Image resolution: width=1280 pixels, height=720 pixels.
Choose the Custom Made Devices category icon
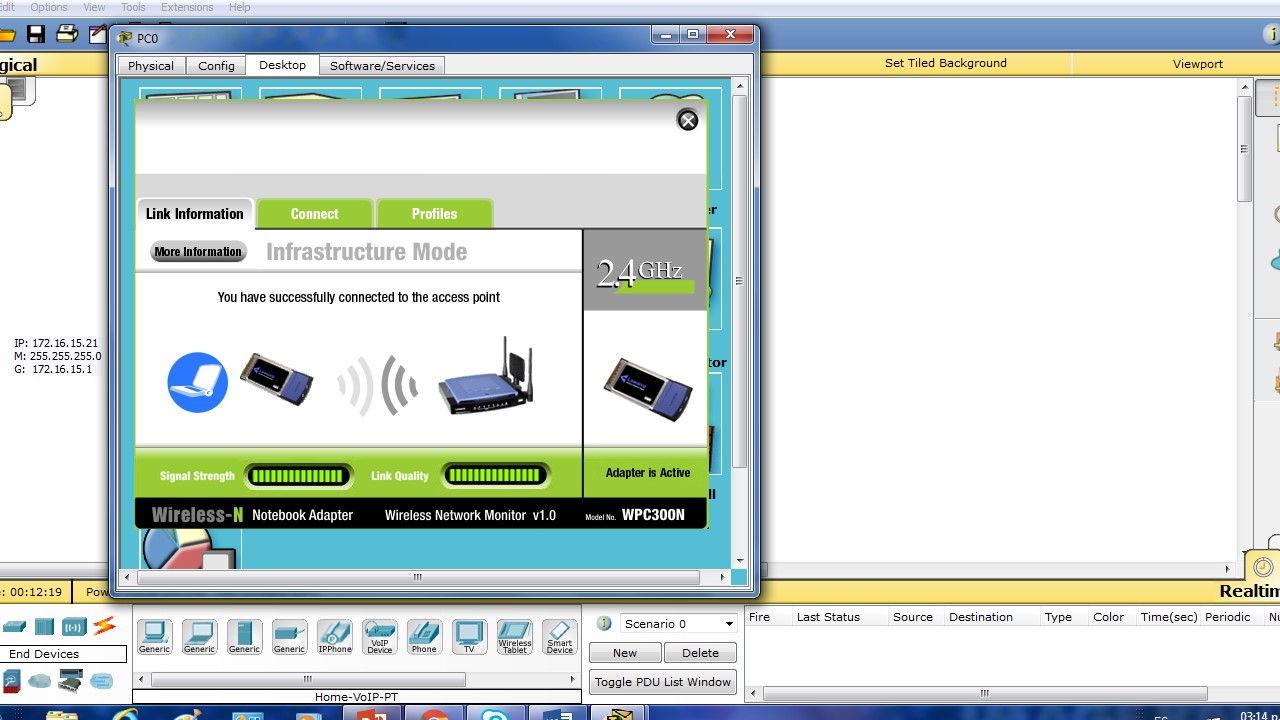tap(70, 682)
